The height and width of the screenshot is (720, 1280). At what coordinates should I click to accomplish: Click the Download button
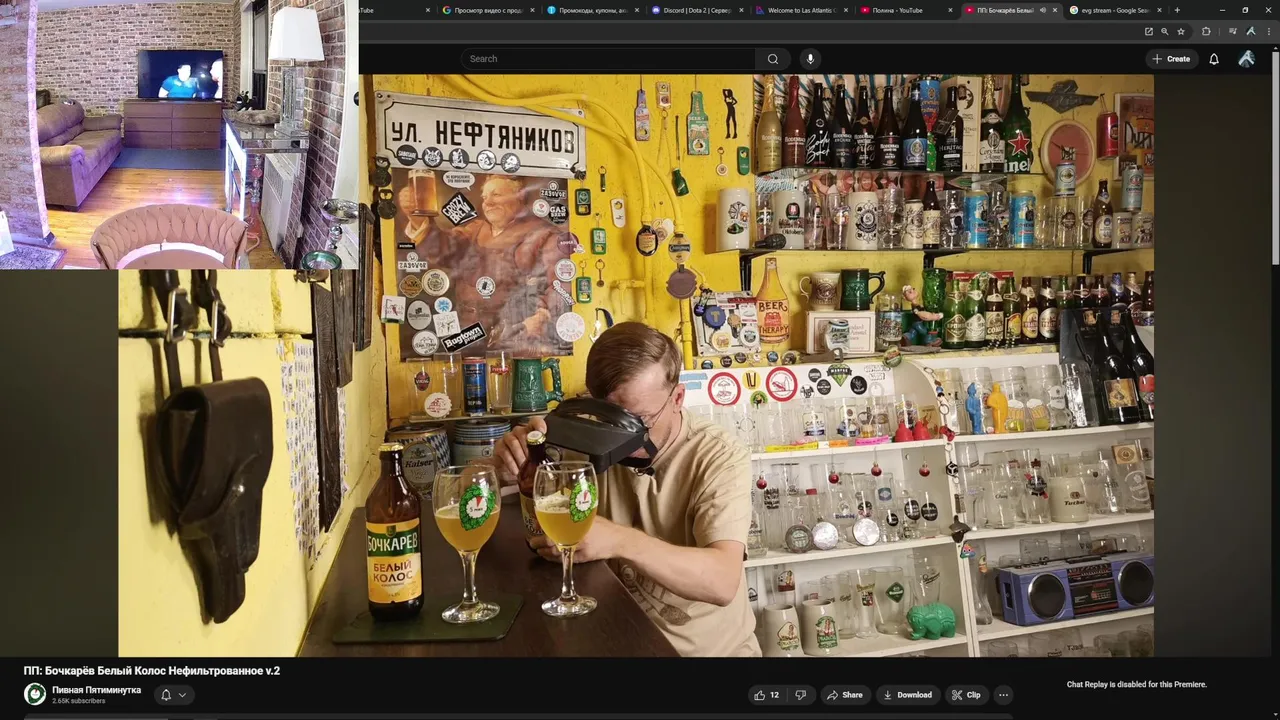point(907,695)
